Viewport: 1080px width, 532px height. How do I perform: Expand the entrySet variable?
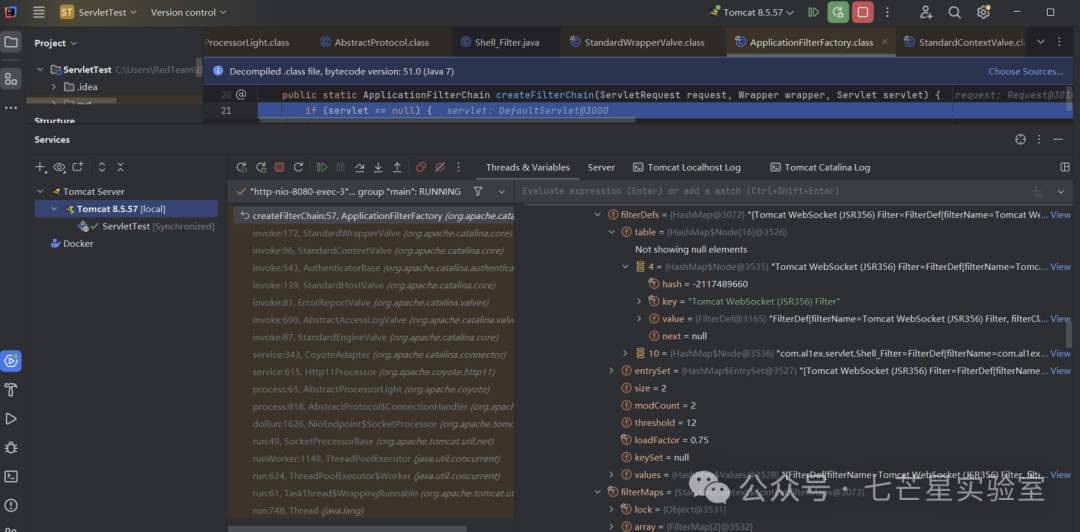612,371
